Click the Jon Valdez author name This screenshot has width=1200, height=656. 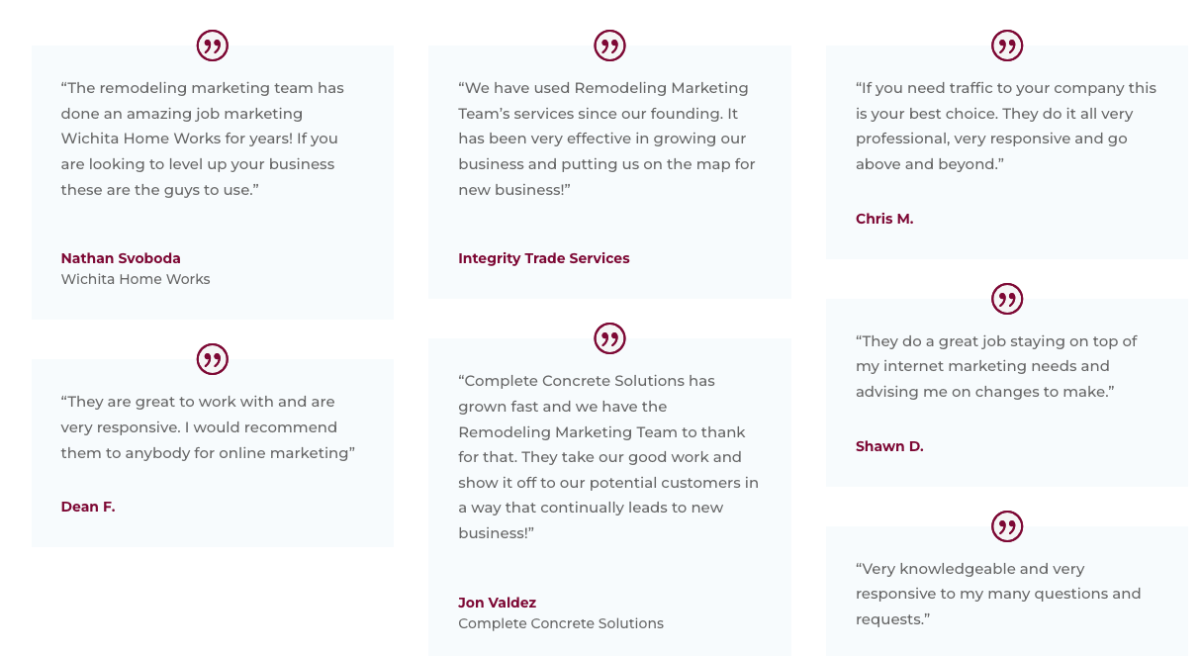coord(497,602)
